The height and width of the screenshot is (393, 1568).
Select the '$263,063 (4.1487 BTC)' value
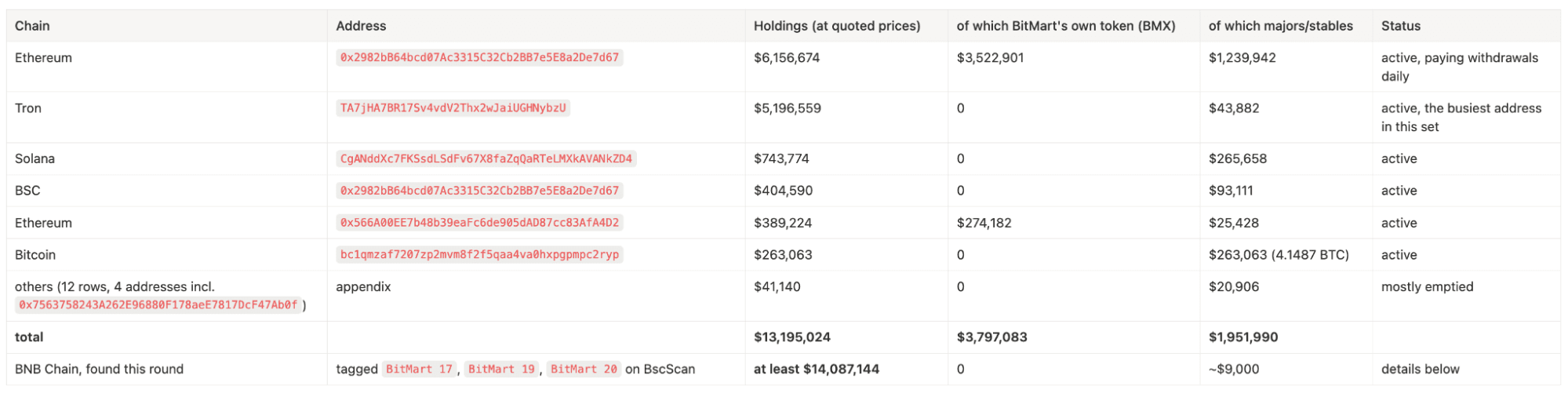click(x=1279, y=255)
